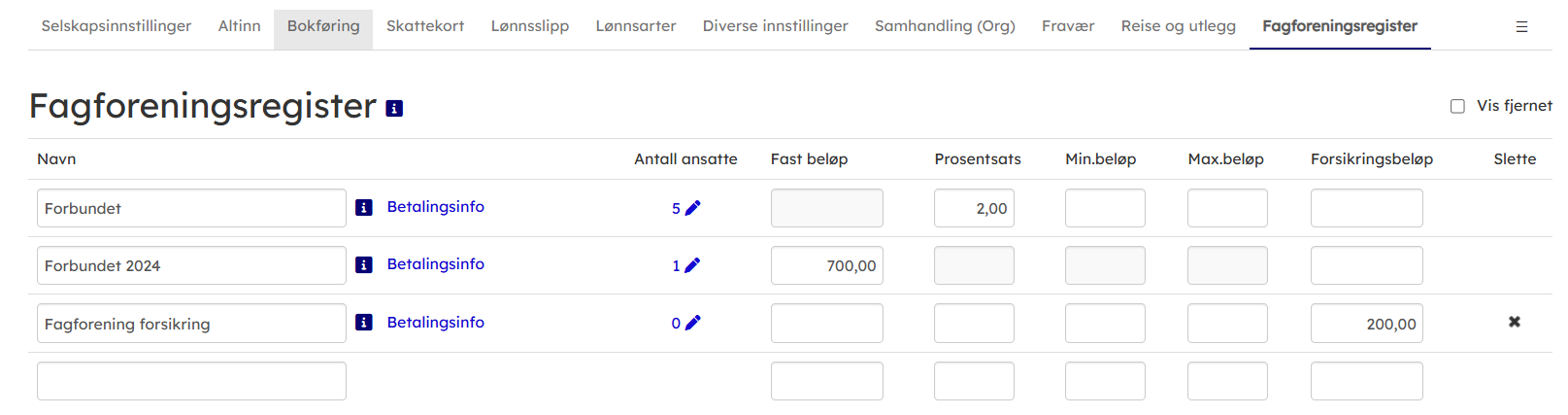
Task: Open Betalingsinfo link for Forbundet 2024
Action: coord(435,264)
